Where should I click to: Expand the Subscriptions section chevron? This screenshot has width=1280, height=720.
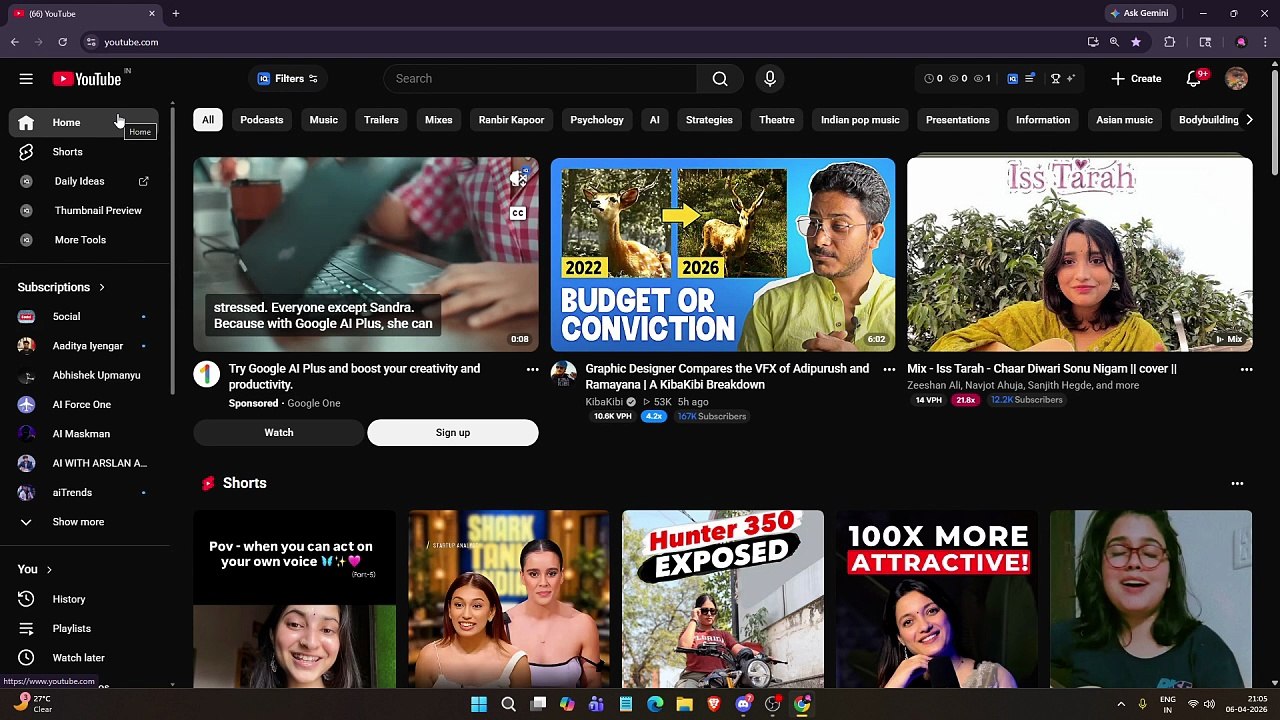coord(101,288)
